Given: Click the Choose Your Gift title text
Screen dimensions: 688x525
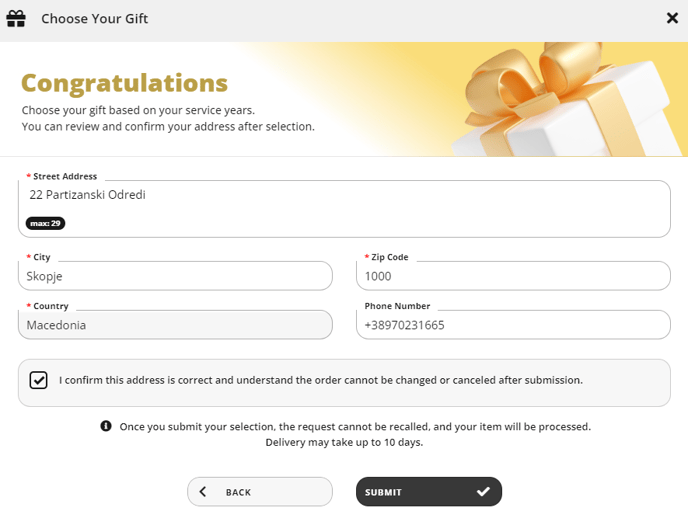Looking at the screenshot, I should tap(94, 18).
